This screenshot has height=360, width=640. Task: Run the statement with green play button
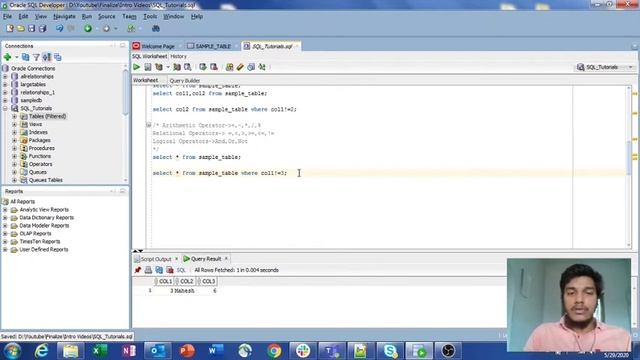137,67
